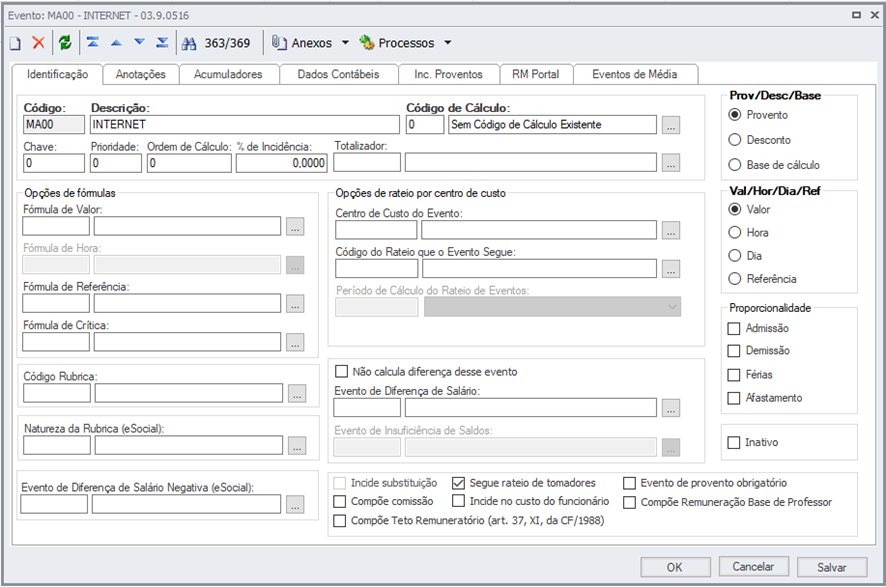Click the Chave input field
Image resolution: width=886 pixels, height=587 pixels.
(x=54, y=163)
